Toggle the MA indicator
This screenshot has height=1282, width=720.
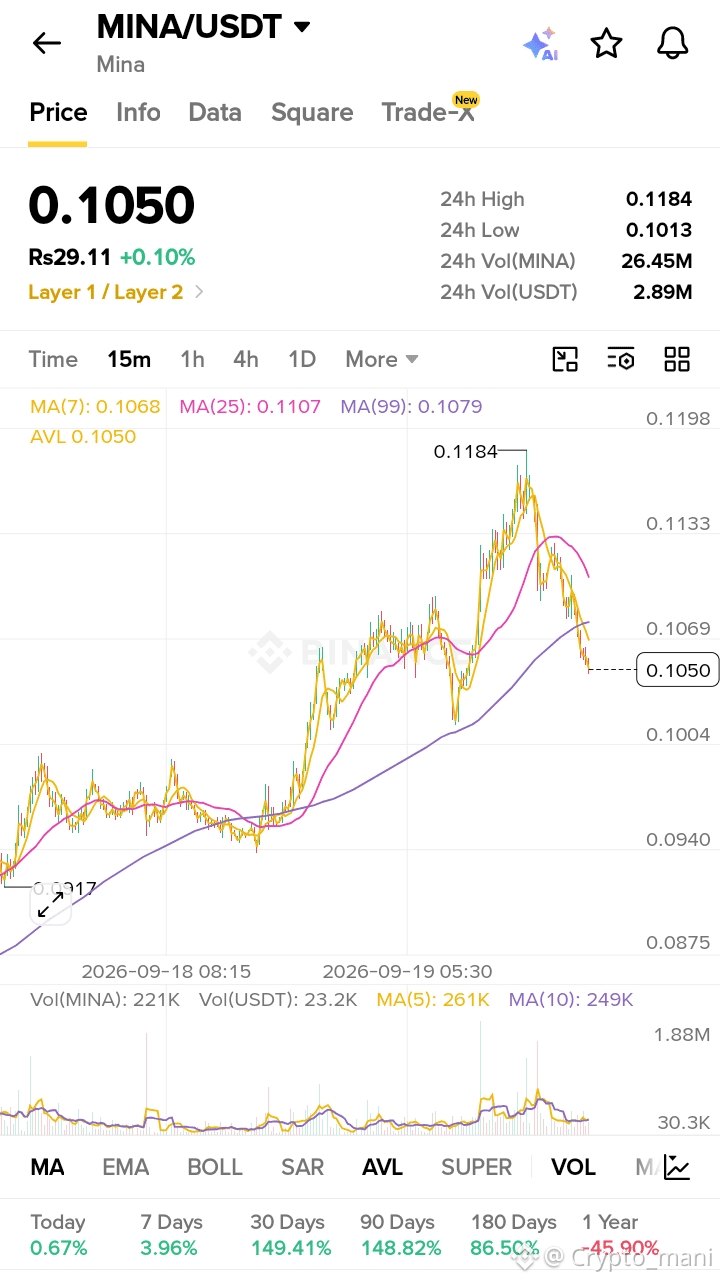[x=47, y=1167]
